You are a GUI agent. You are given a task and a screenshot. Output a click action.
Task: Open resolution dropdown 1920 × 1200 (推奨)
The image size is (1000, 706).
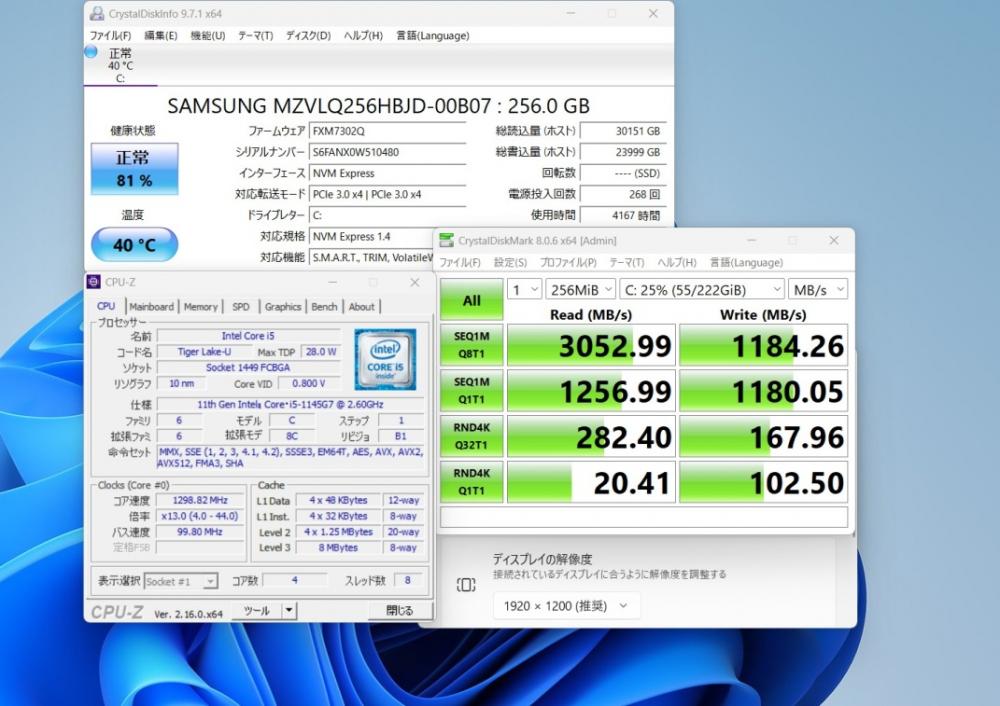(x=566, y=606)
